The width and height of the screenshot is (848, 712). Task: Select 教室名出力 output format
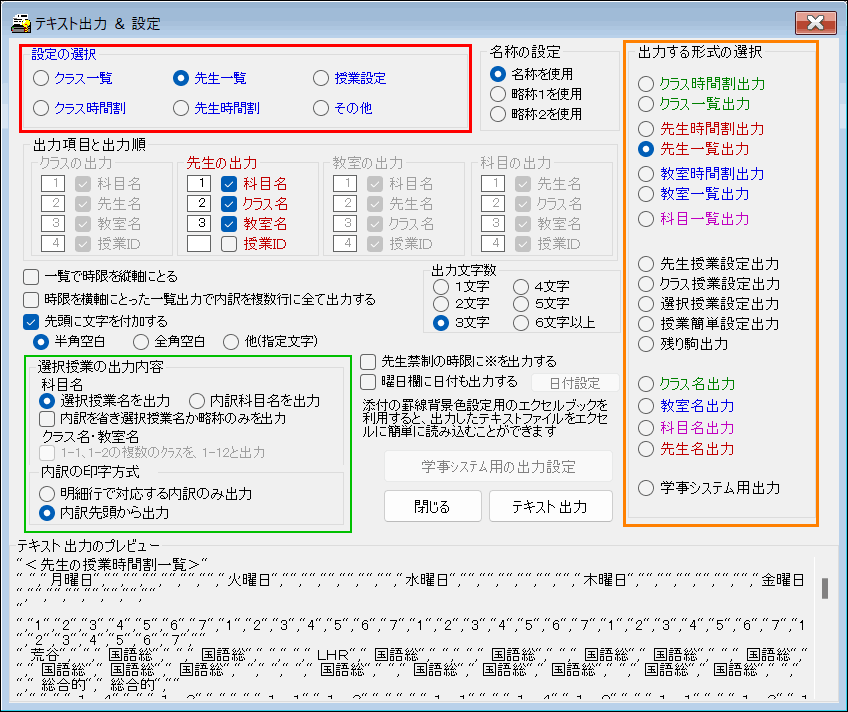pos(646,406)
